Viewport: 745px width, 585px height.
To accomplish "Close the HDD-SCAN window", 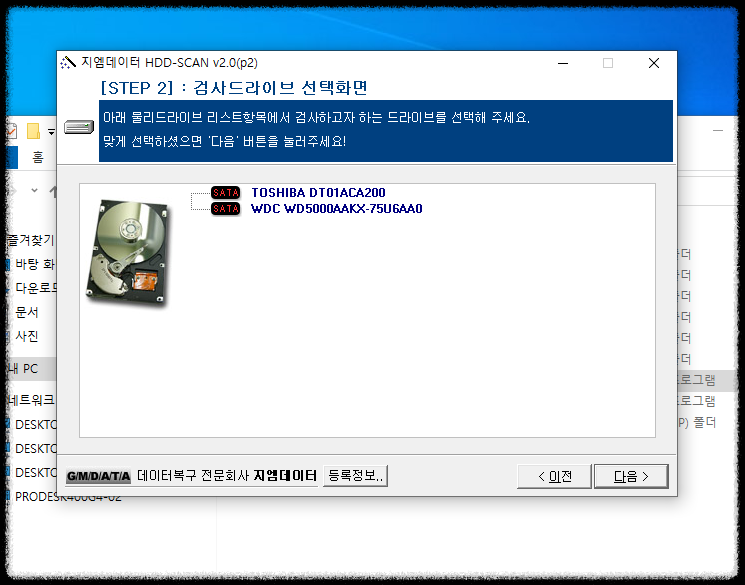I will tap(654, 63).
